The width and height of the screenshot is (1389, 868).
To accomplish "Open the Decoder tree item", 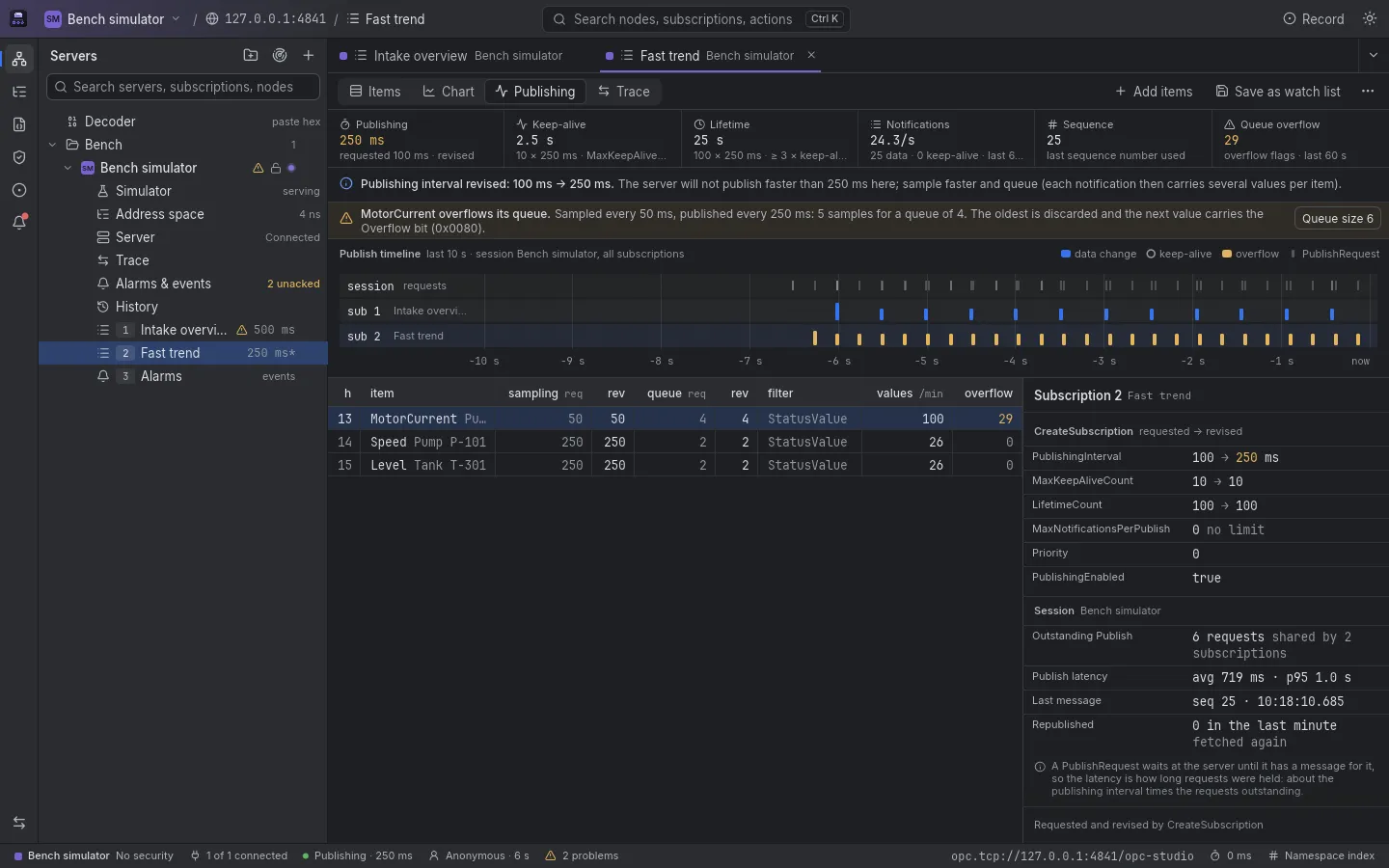I will tap(183, 122).
